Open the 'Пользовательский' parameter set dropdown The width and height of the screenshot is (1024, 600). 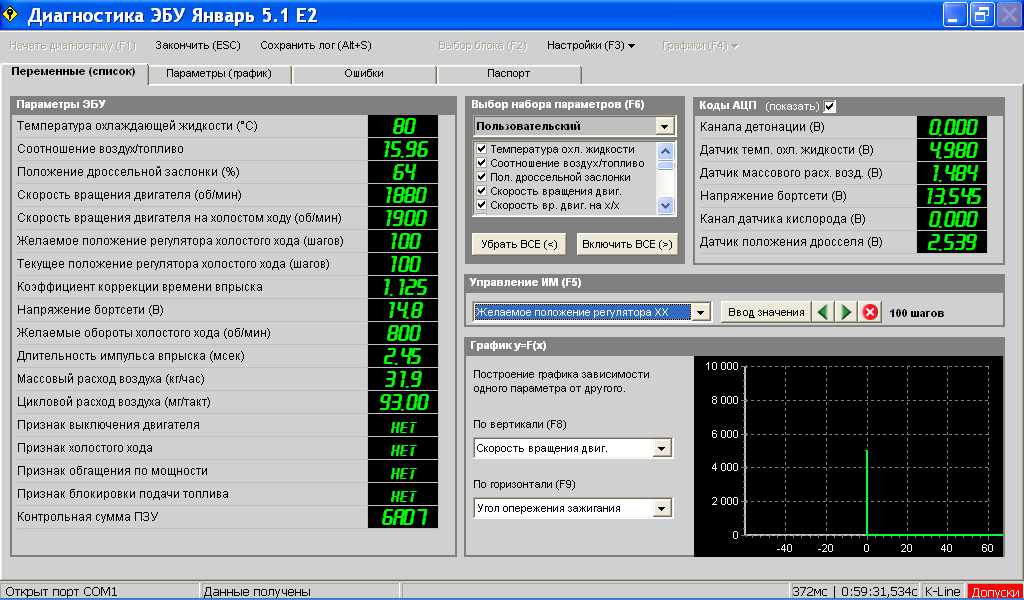click(664, 126)
